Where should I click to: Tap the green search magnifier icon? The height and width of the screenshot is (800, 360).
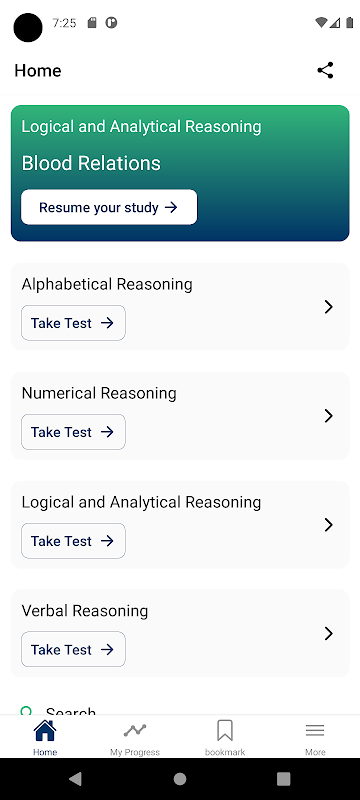(26, 711)
